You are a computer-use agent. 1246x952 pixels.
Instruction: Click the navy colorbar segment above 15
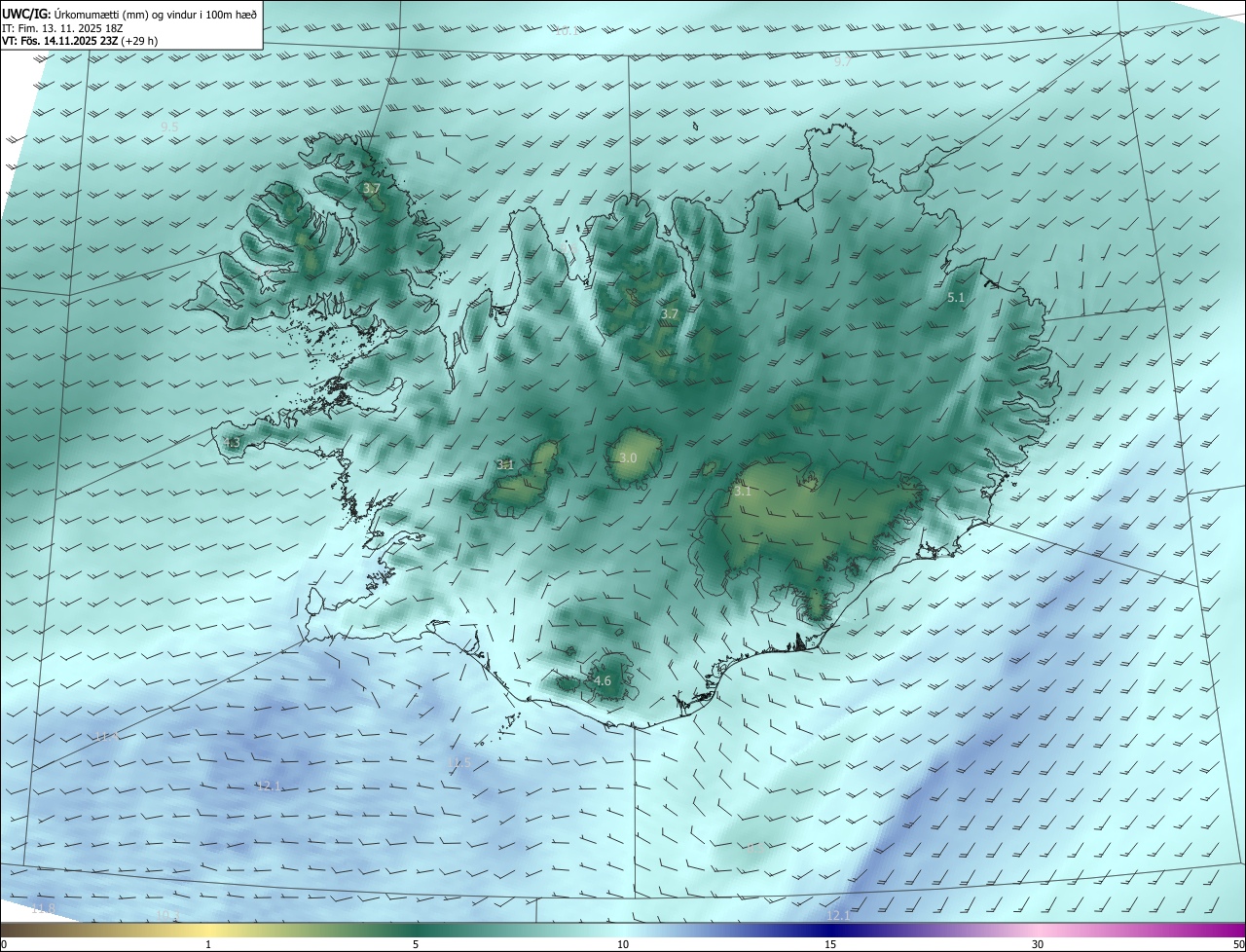coord(830,930)
